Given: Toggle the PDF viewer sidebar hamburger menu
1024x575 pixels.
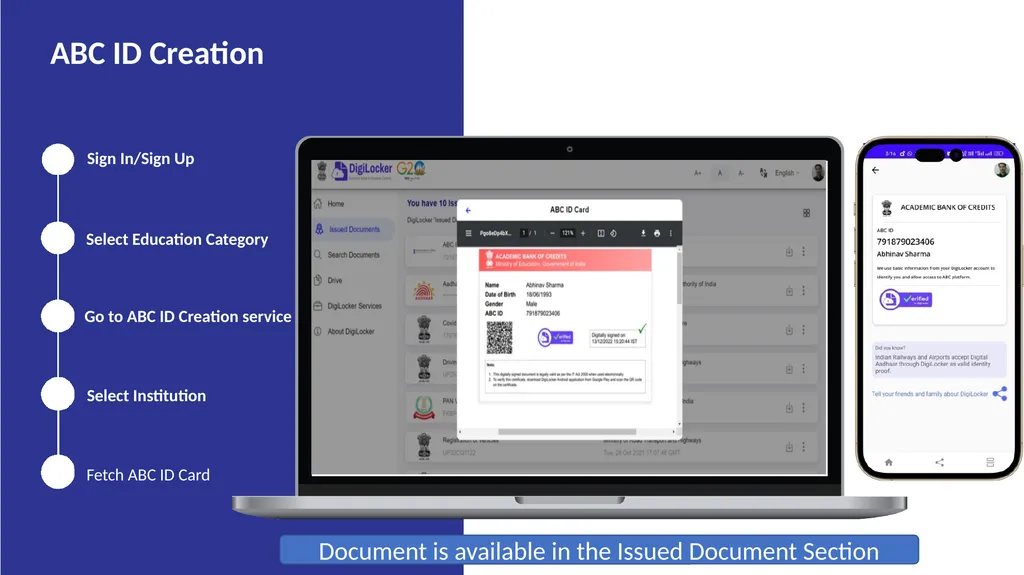Looking at the screenshot, I should [468, 233].
